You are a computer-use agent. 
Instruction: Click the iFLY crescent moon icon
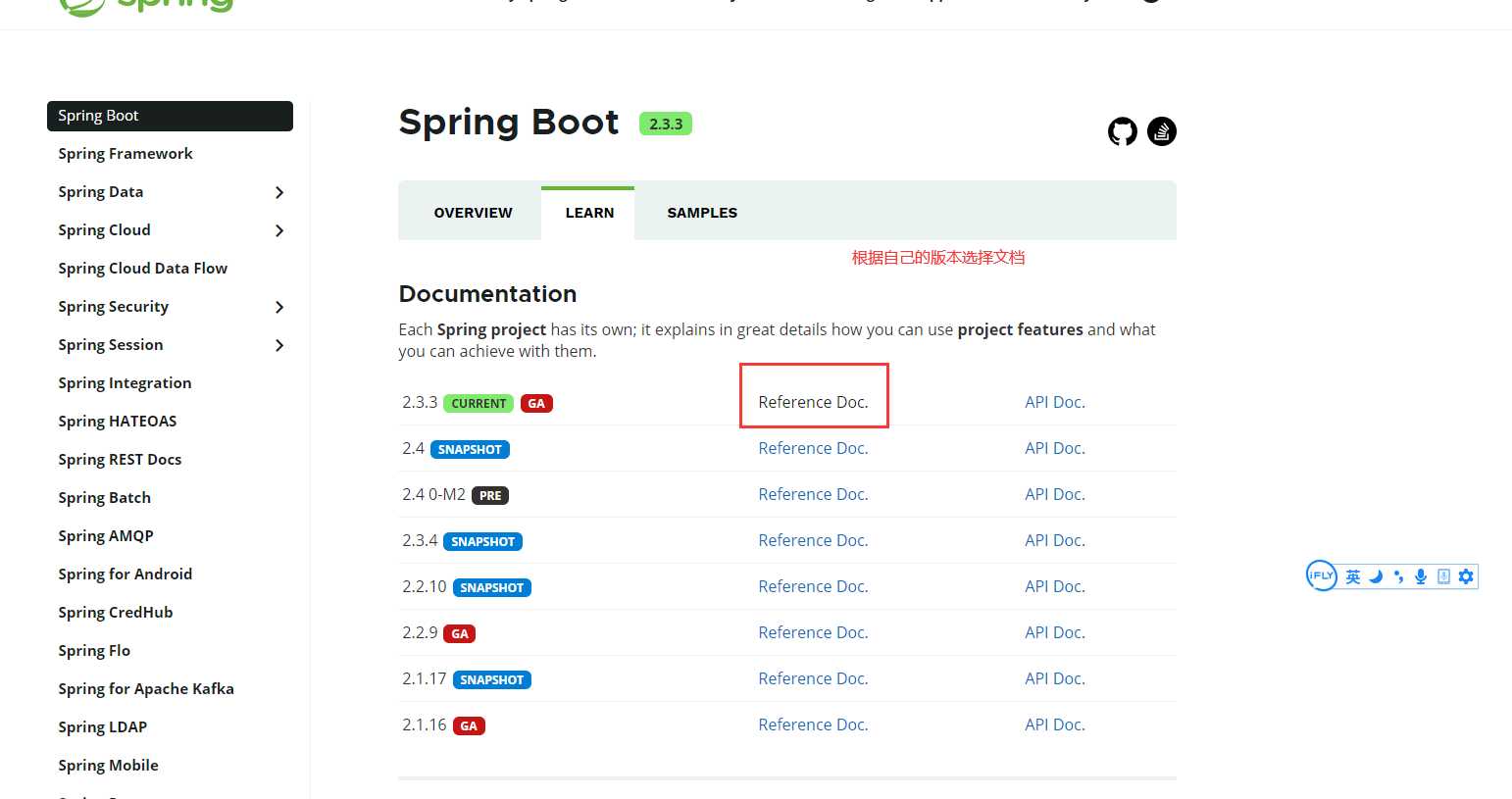point(1376,576)
